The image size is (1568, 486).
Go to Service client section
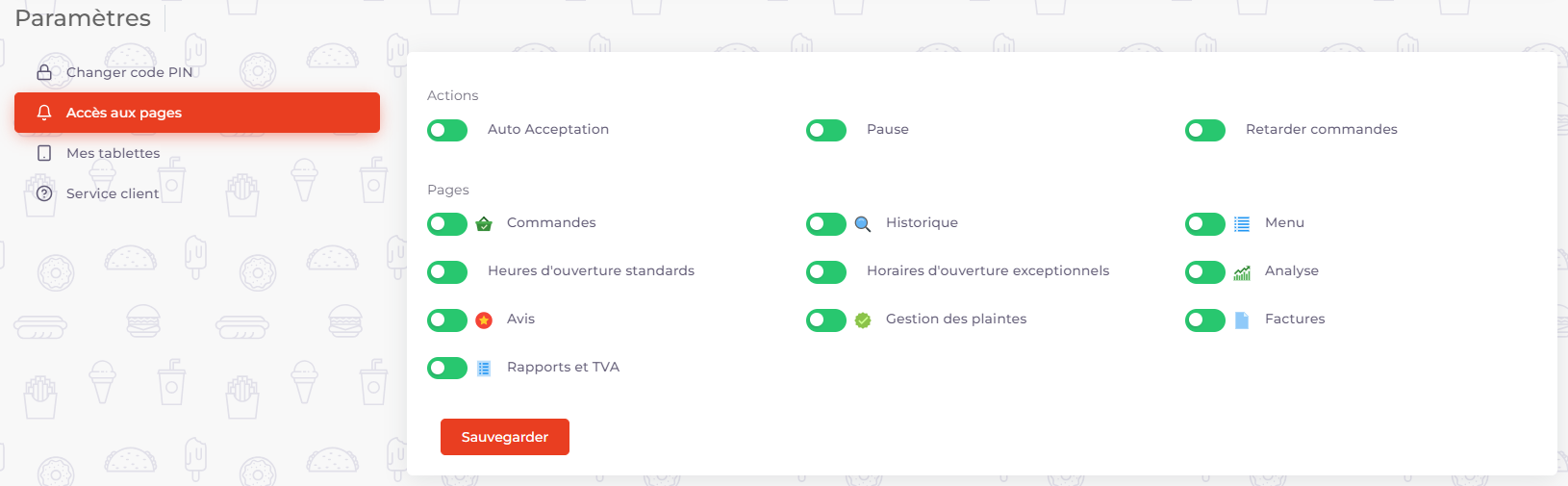click(112, 193)
